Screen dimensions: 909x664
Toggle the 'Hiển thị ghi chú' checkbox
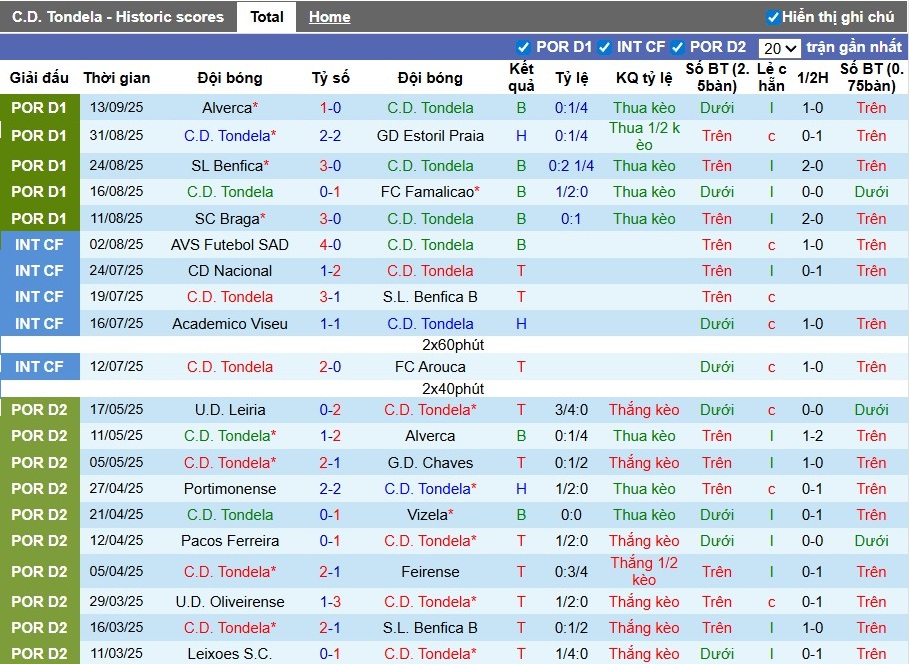[772, 17]
